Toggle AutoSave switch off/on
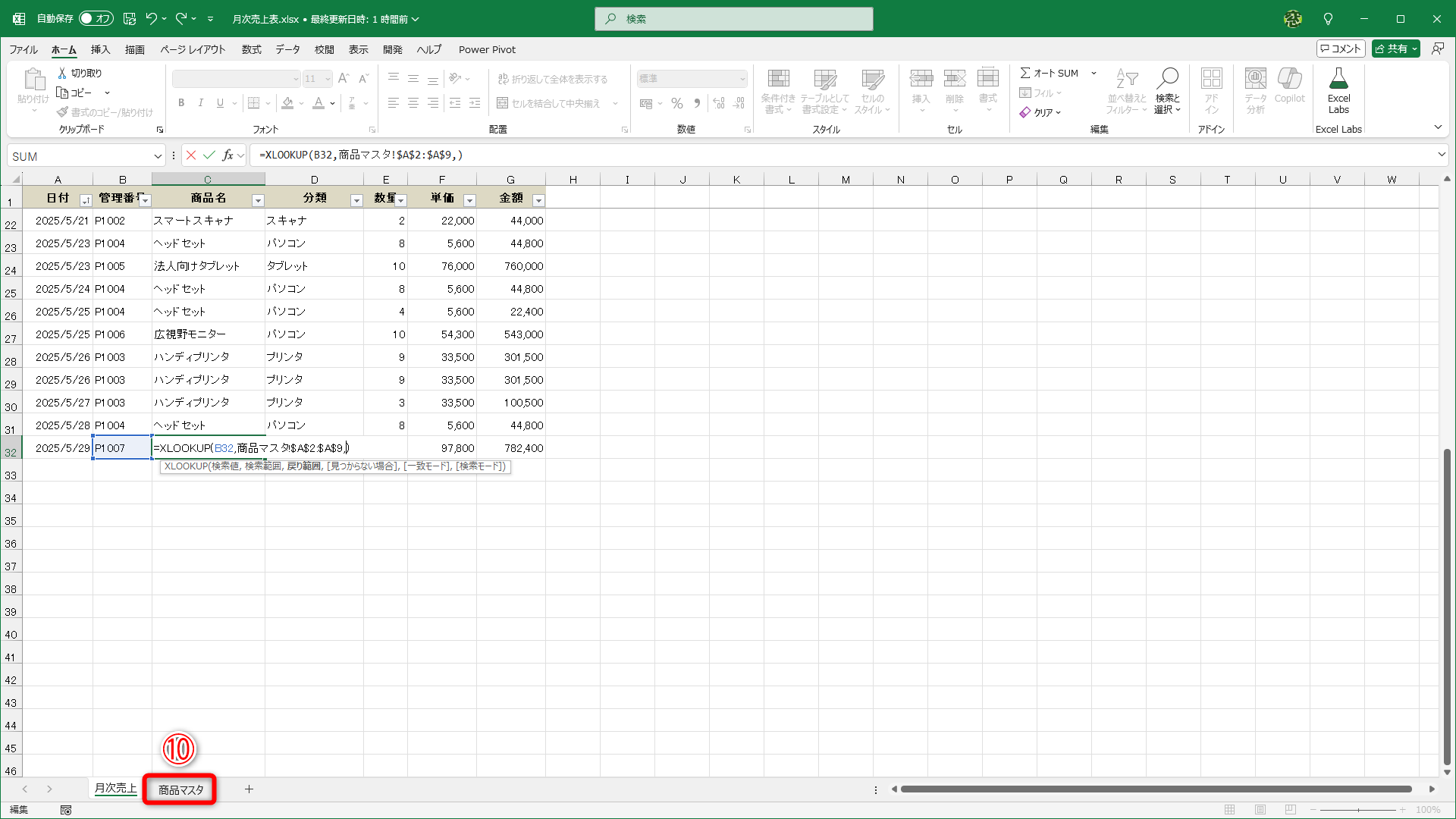1456x819 pixels. click(96, 19)
